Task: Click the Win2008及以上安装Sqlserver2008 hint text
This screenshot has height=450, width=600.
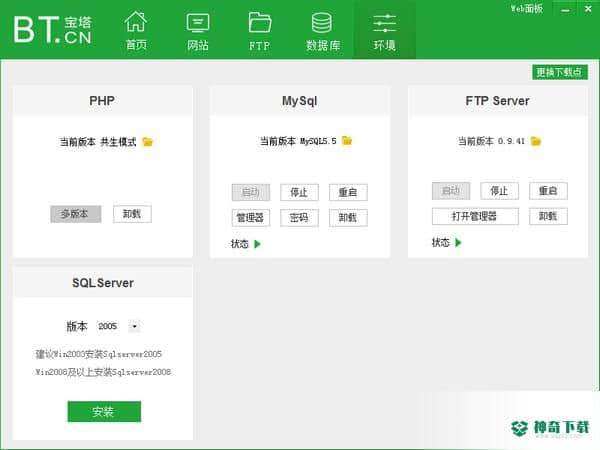Action: click(103, 372)
